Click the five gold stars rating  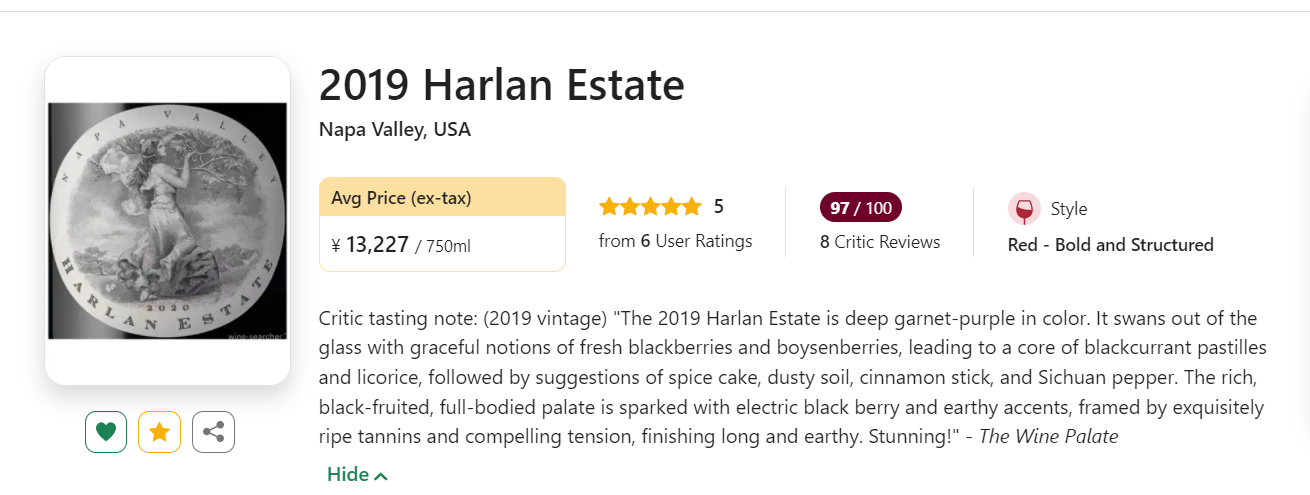coord(650,207)
